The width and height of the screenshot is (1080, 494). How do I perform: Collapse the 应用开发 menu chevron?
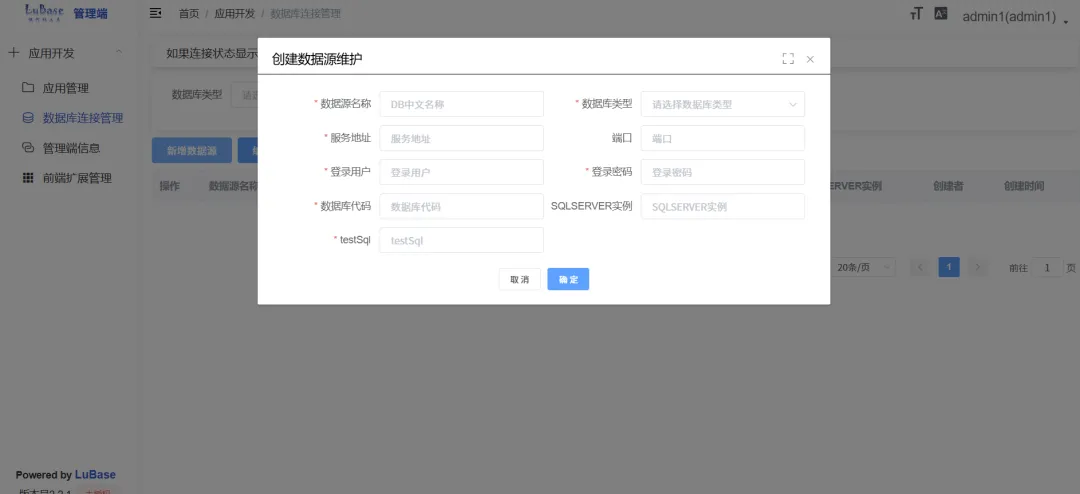pyautogui.click(x=118, y=52)
